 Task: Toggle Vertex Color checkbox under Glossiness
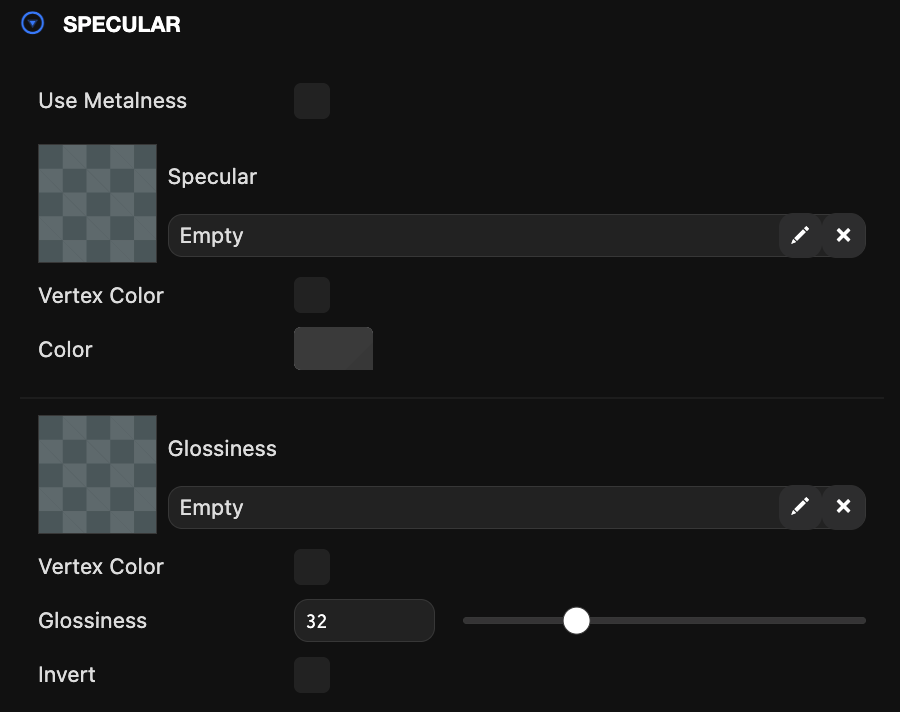point(312,567)
